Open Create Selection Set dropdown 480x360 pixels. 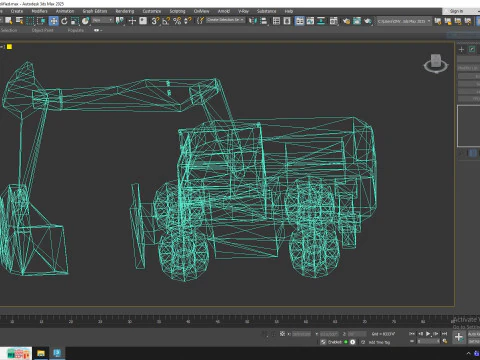tap(225, 20)
